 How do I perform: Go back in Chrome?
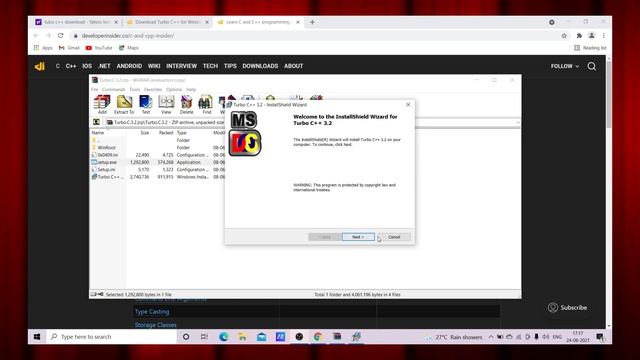click(x=36, y=36)
